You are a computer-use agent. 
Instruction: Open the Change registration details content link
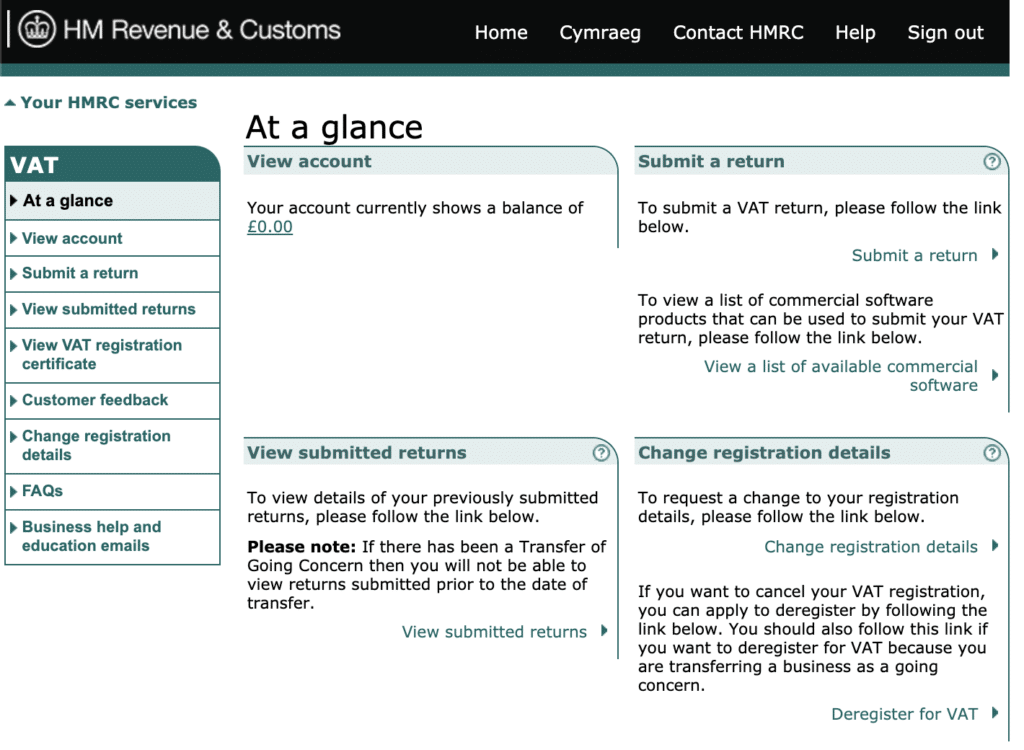tap(870, 547)
